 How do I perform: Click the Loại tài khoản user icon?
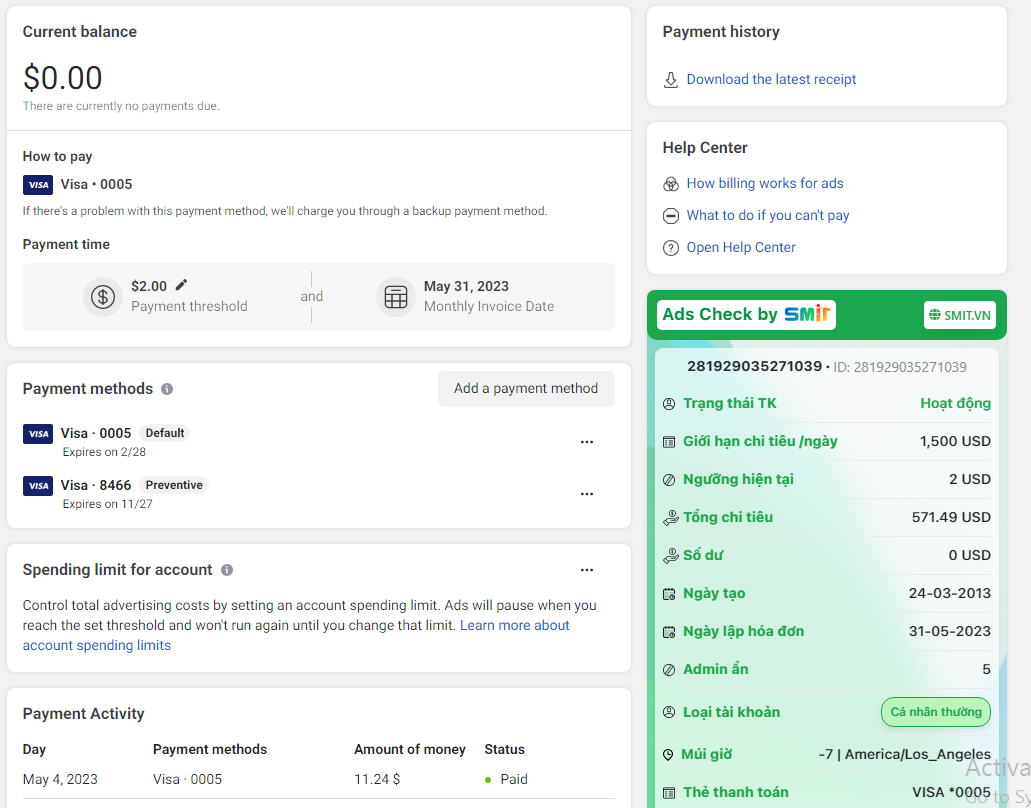pyautogui.click(x=669, y=712)
